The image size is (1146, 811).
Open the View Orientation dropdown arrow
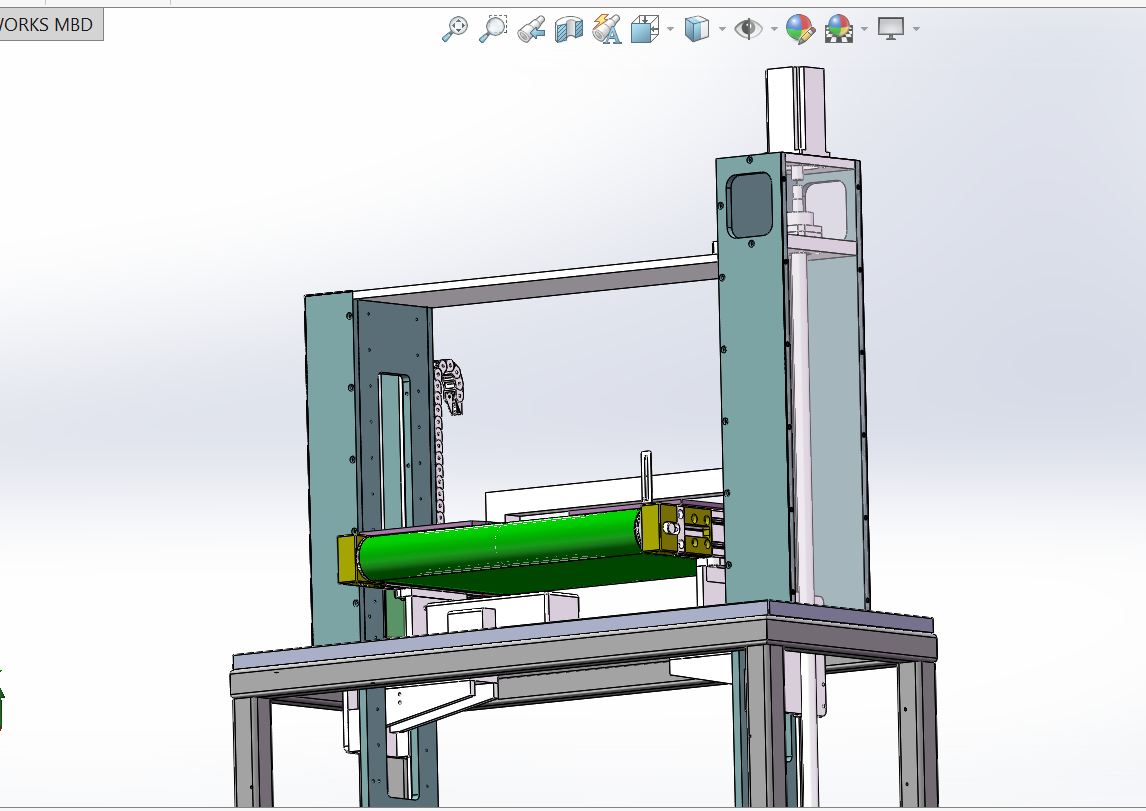pos(670,29)
